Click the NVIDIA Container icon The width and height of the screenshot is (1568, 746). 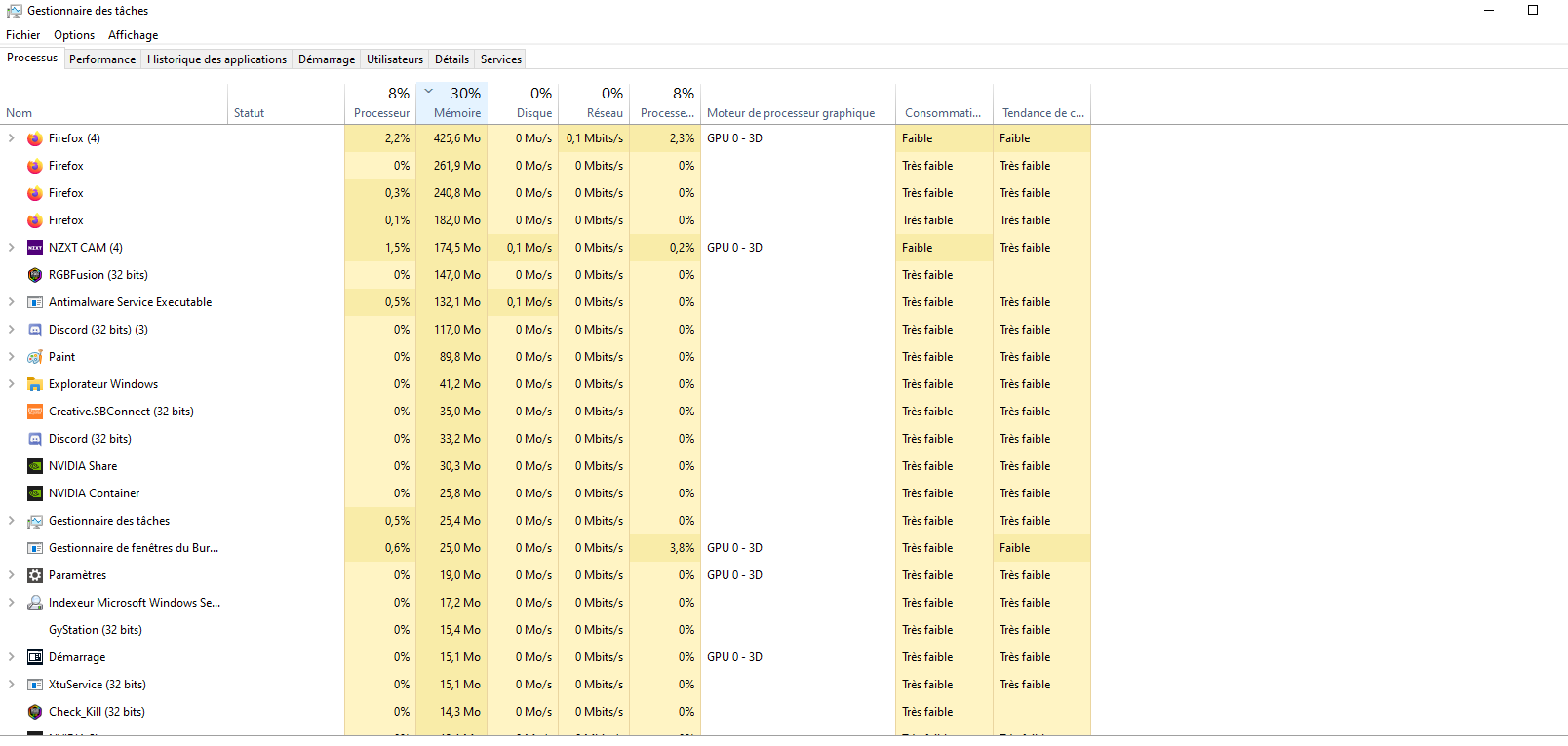(x=35, y=493)
